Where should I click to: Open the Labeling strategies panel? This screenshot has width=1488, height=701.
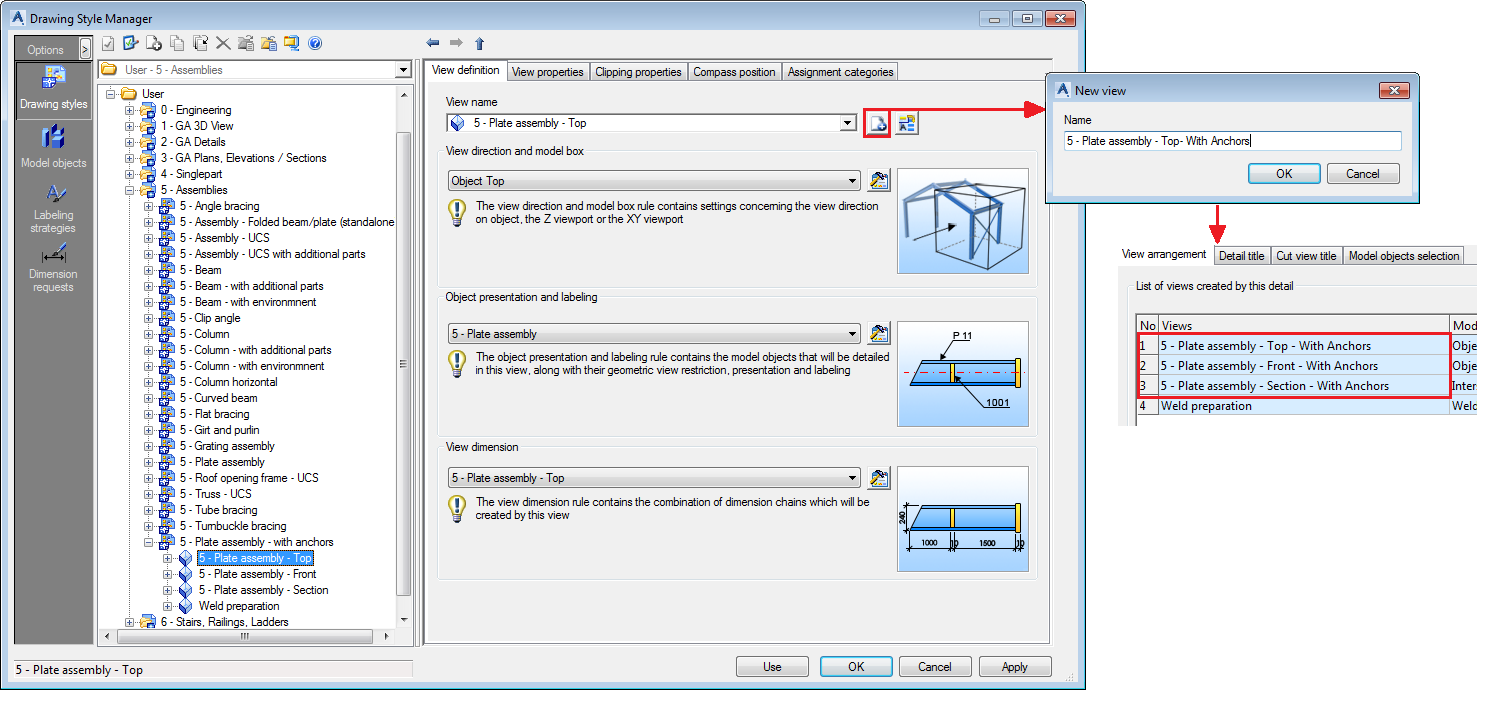(53, 208)
